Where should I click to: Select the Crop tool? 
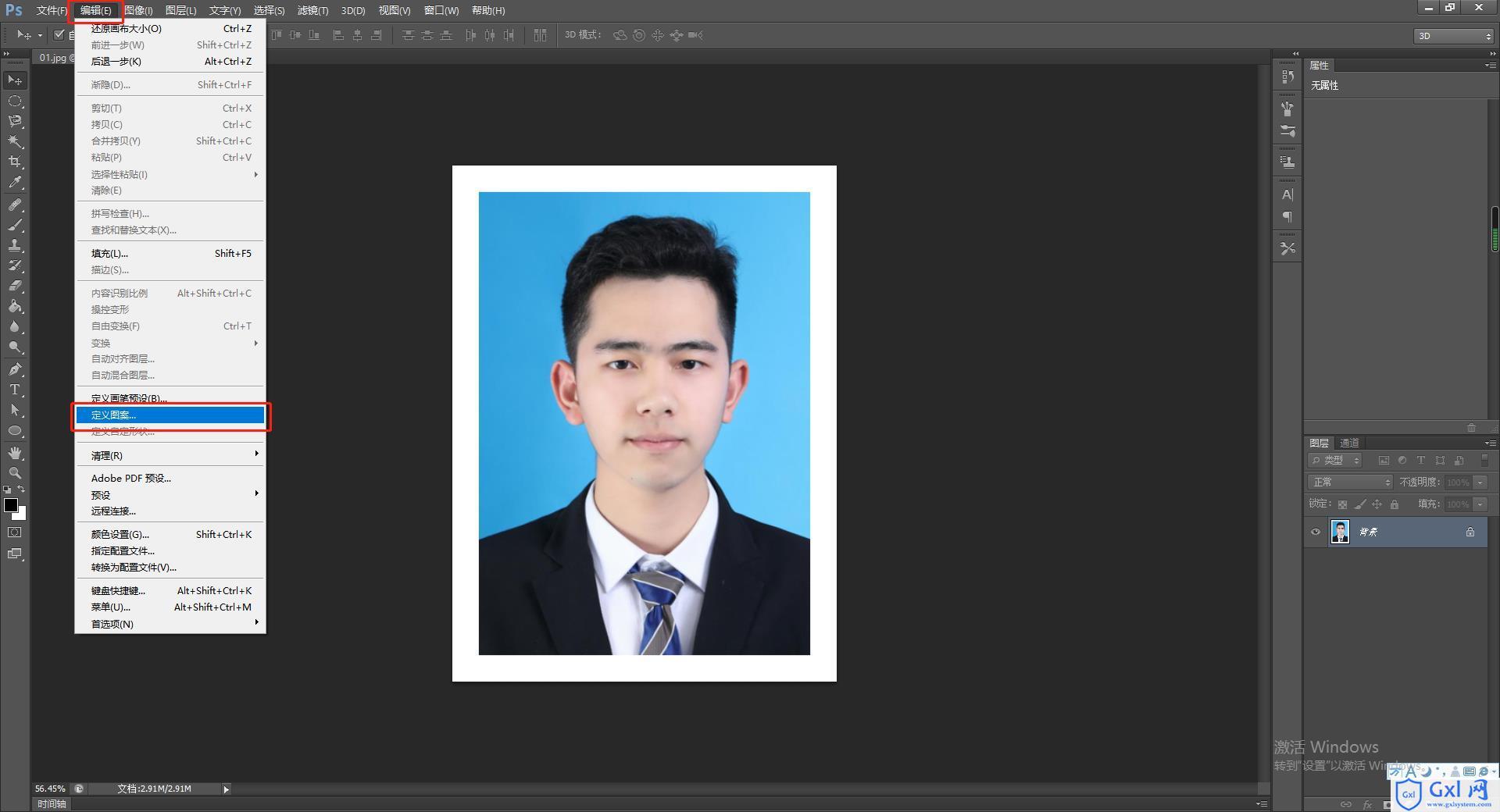15,162
